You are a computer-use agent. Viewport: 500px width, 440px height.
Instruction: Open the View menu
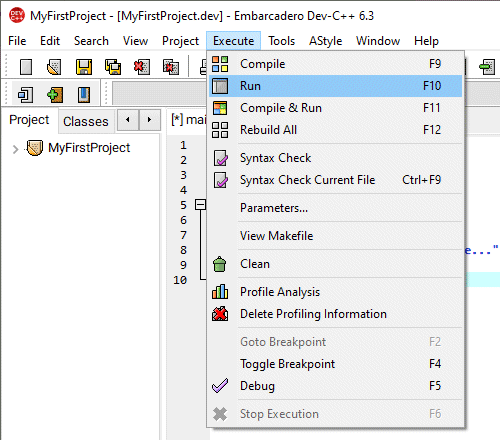coord(135,41)
